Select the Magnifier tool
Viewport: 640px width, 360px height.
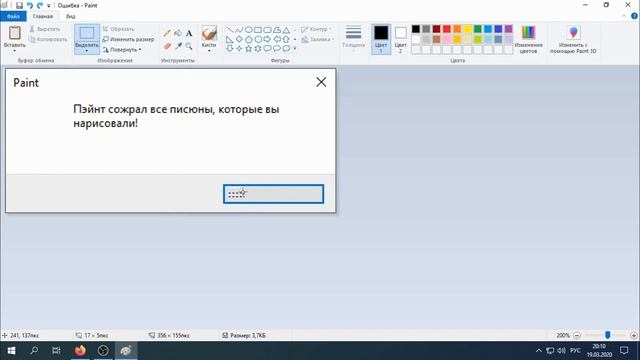click(x=189, y=46)
